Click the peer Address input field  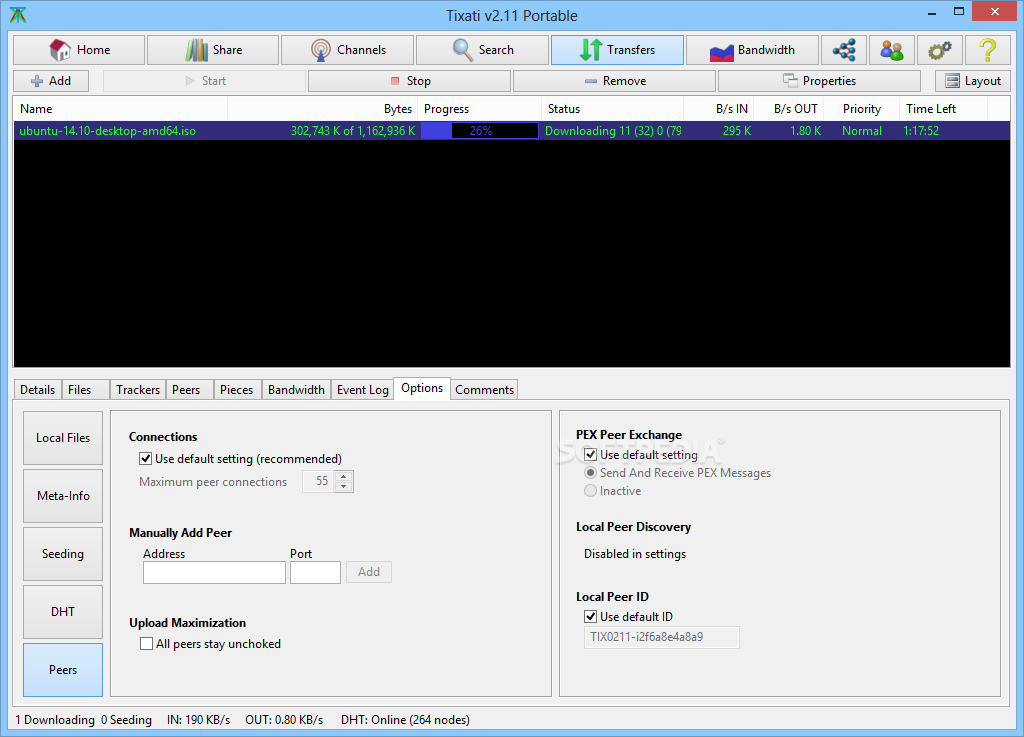(214, 572)
